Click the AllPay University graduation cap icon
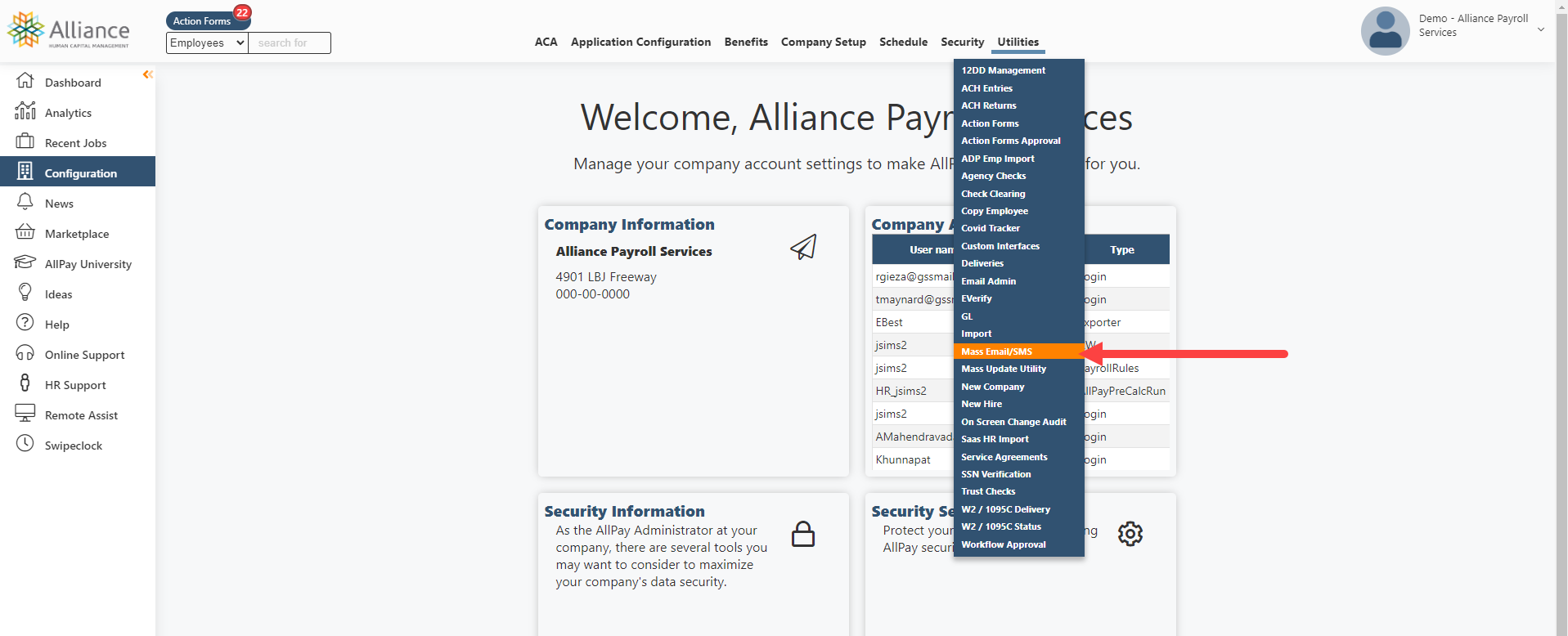This screenshot has width=1568, height=636. 25,262
